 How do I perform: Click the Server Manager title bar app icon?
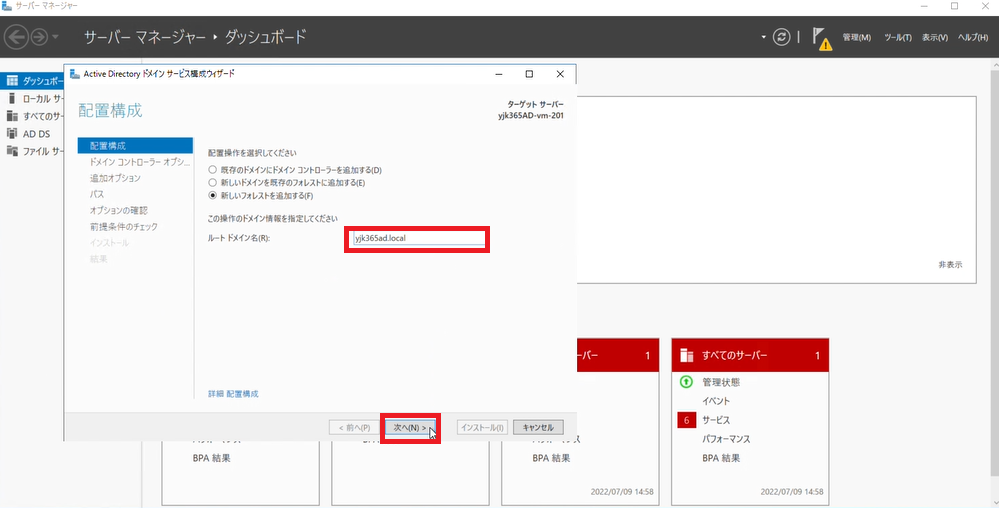(x=6, y=6)
